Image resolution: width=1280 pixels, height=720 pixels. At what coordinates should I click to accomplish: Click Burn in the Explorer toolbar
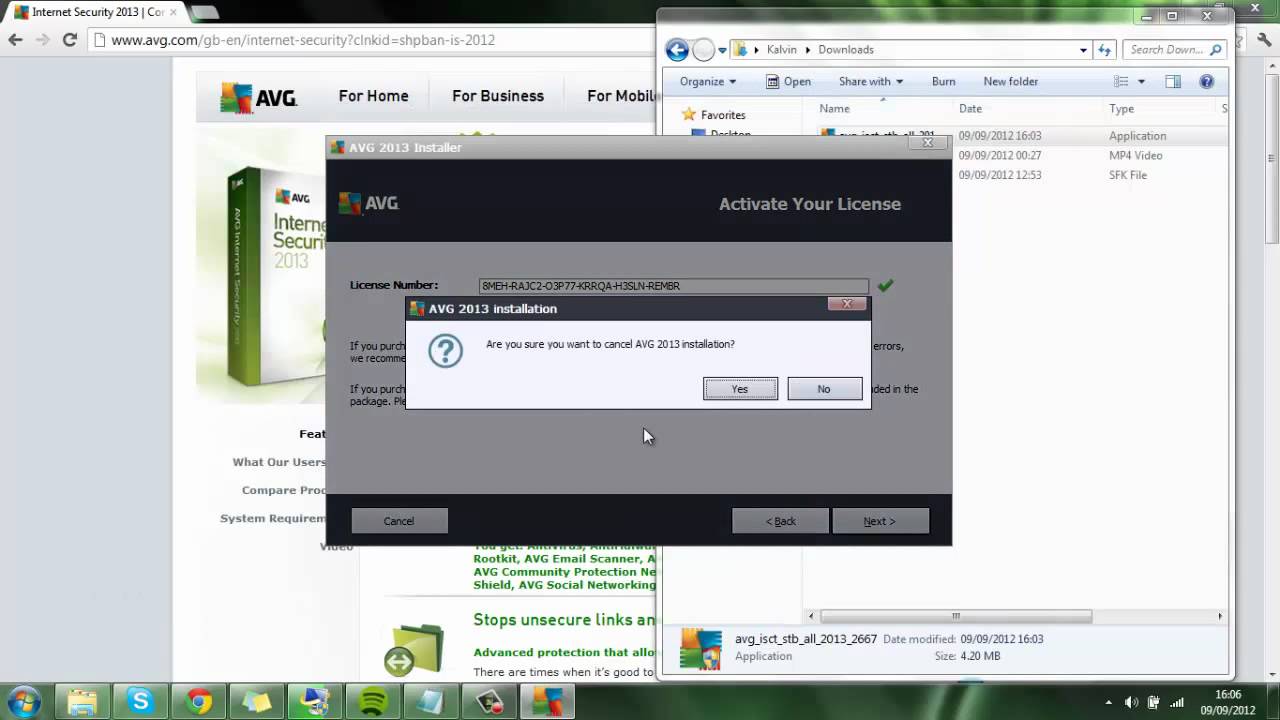[x=943, y=82]
